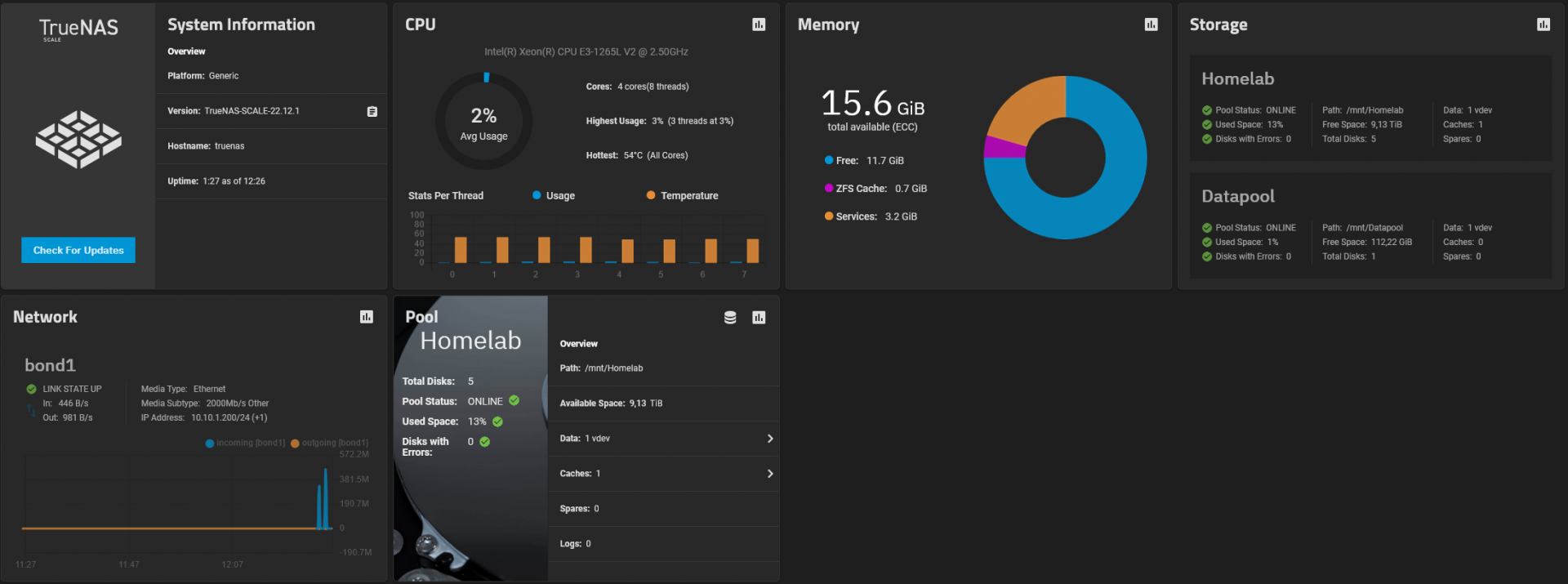Image resolution: width=1568 pixels, height=584 pixels.
Task: Click Homelab card Pool Status check icon
Action: pos(1207,110)
